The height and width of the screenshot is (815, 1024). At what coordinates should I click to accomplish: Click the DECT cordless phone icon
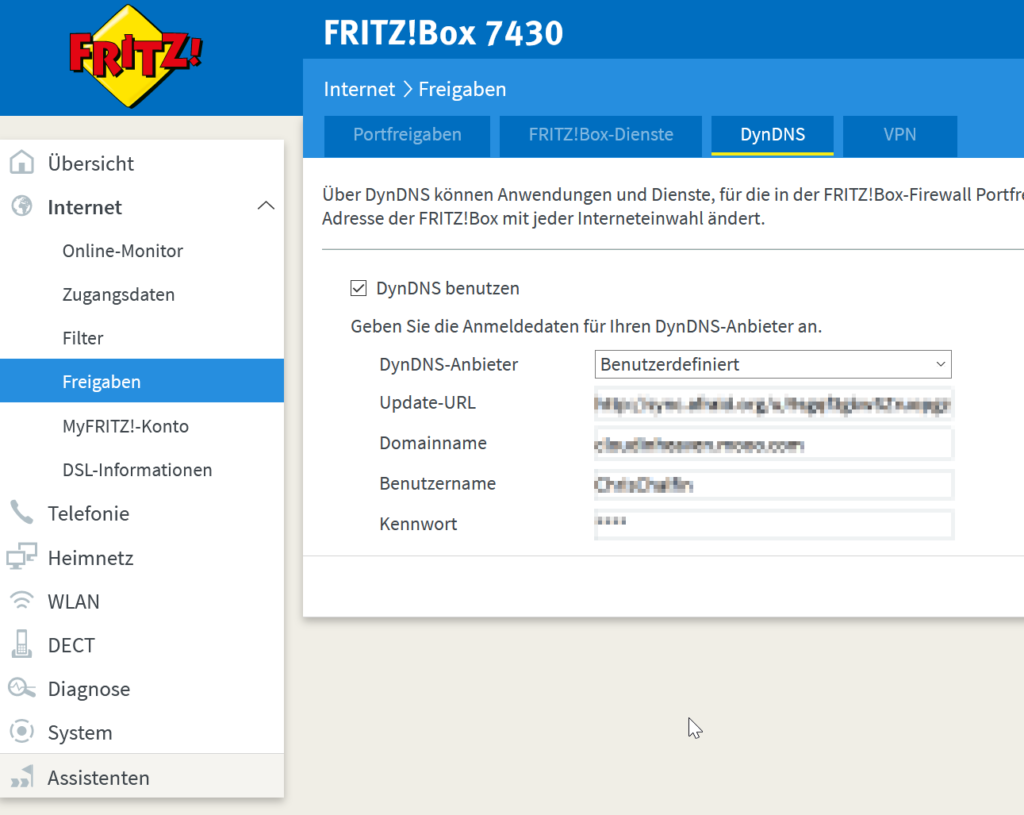[x=21, y=645]
